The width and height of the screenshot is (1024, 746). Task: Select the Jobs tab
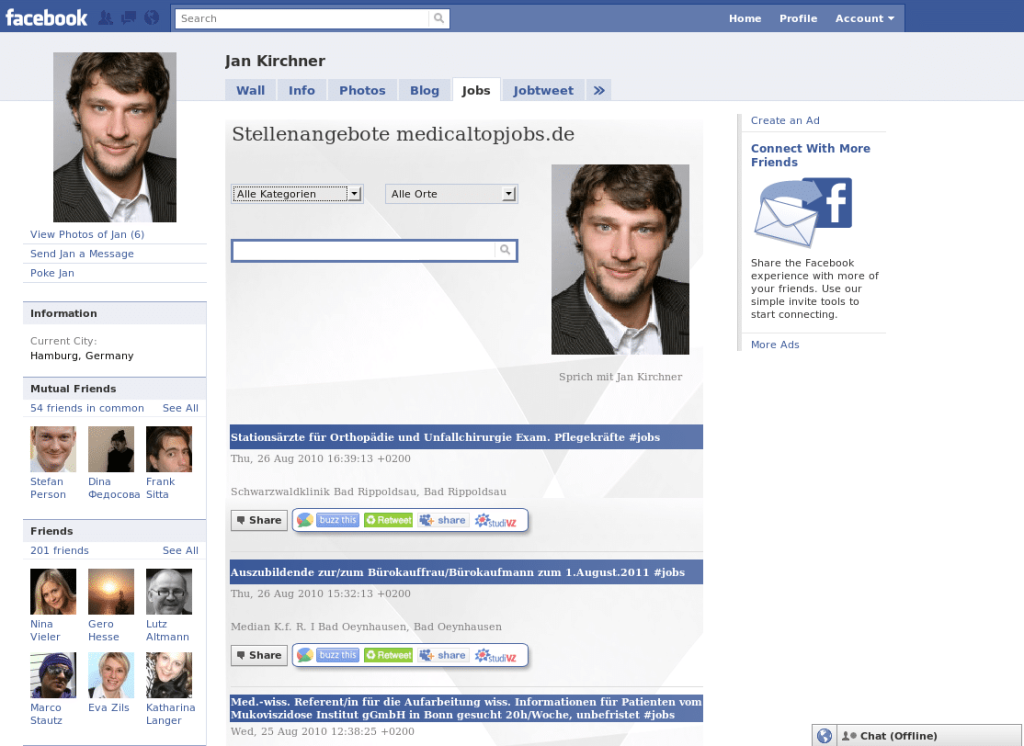coord(476,90)
